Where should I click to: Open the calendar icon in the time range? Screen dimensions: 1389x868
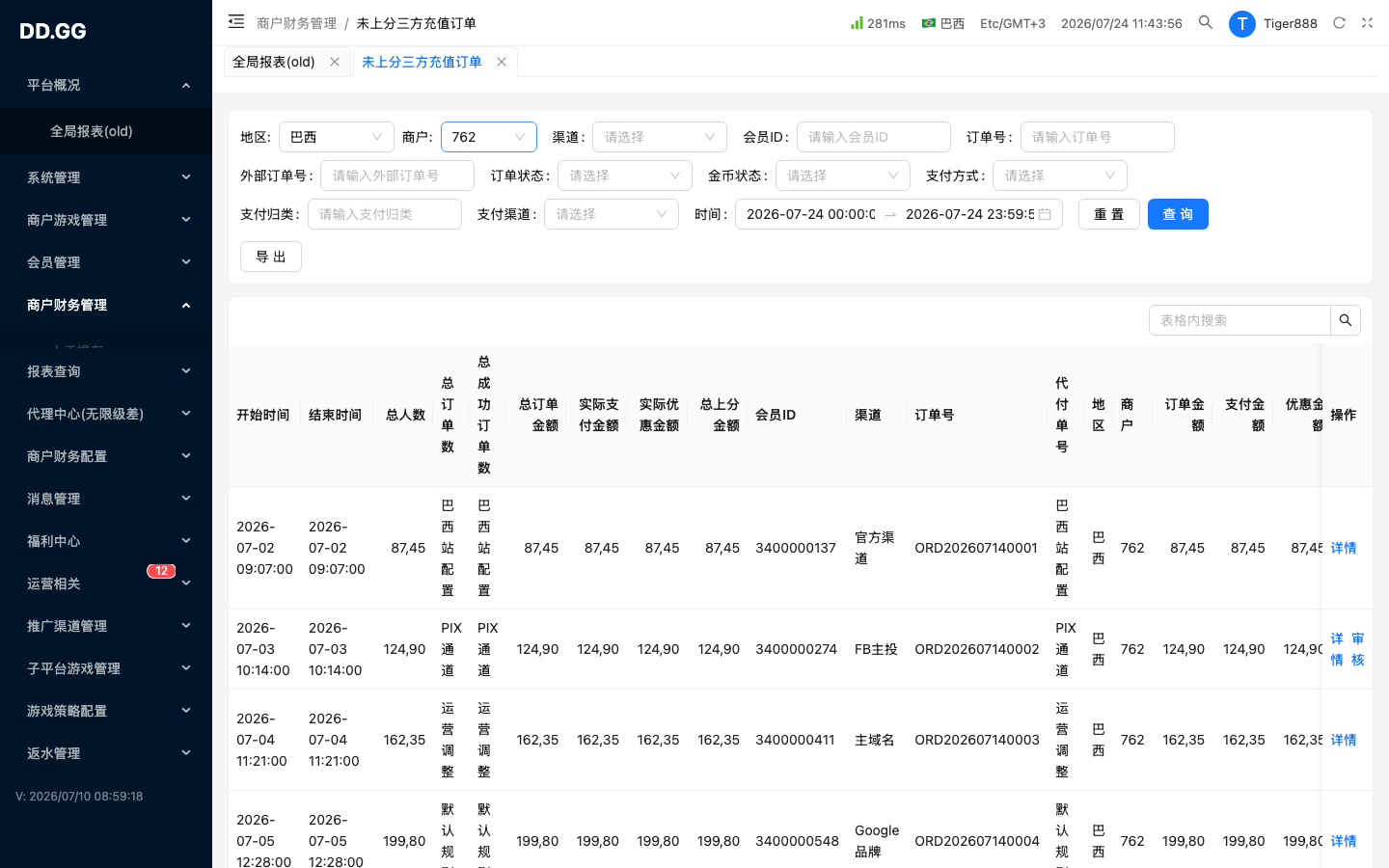click(1045, 214)
